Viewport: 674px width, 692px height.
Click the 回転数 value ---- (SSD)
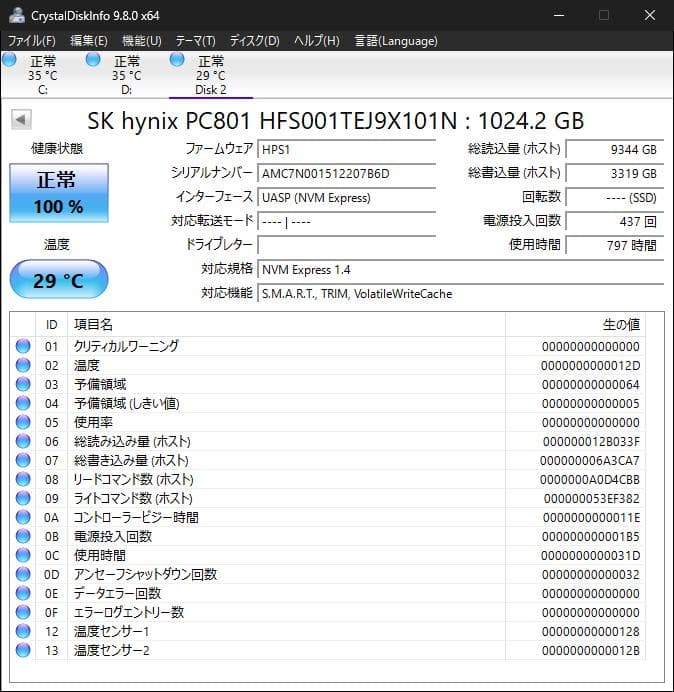614,198
